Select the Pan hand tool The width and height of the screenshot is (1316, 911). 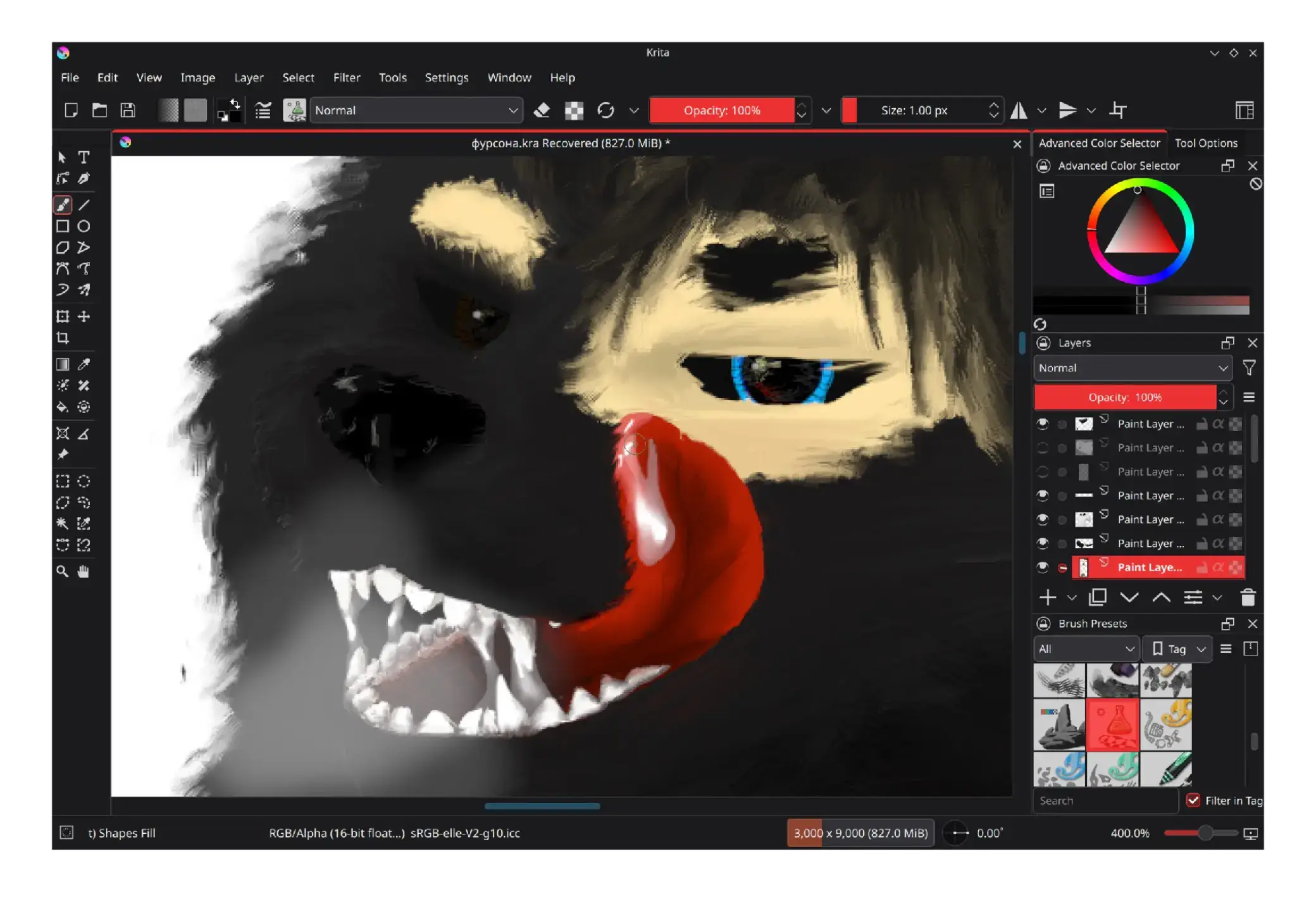(84, 571)
